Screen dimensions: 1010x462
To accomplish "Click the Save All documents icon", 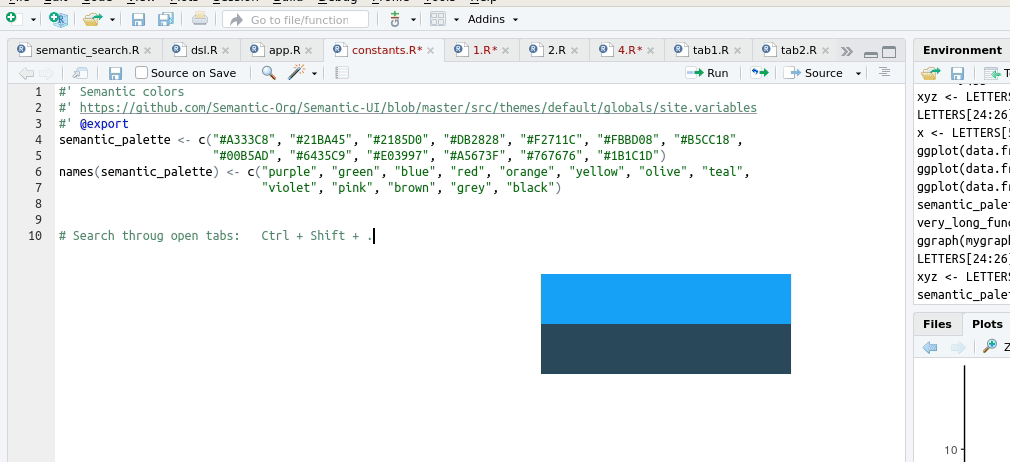I will coord(166,19).
